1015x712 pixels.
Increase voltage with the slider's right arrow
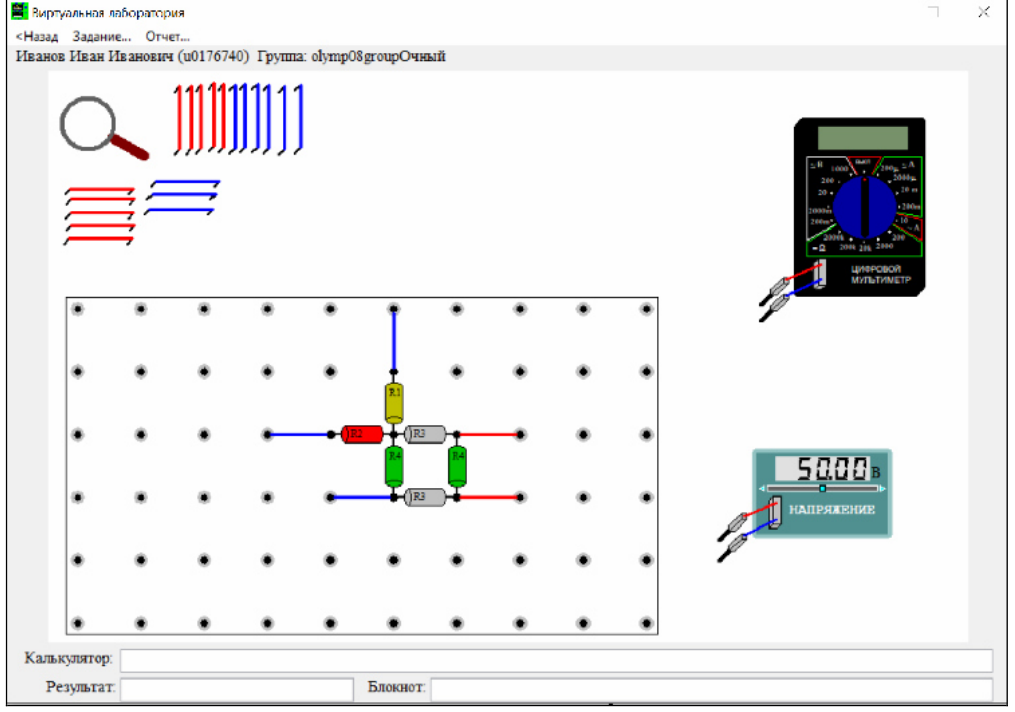pos(882,488)
